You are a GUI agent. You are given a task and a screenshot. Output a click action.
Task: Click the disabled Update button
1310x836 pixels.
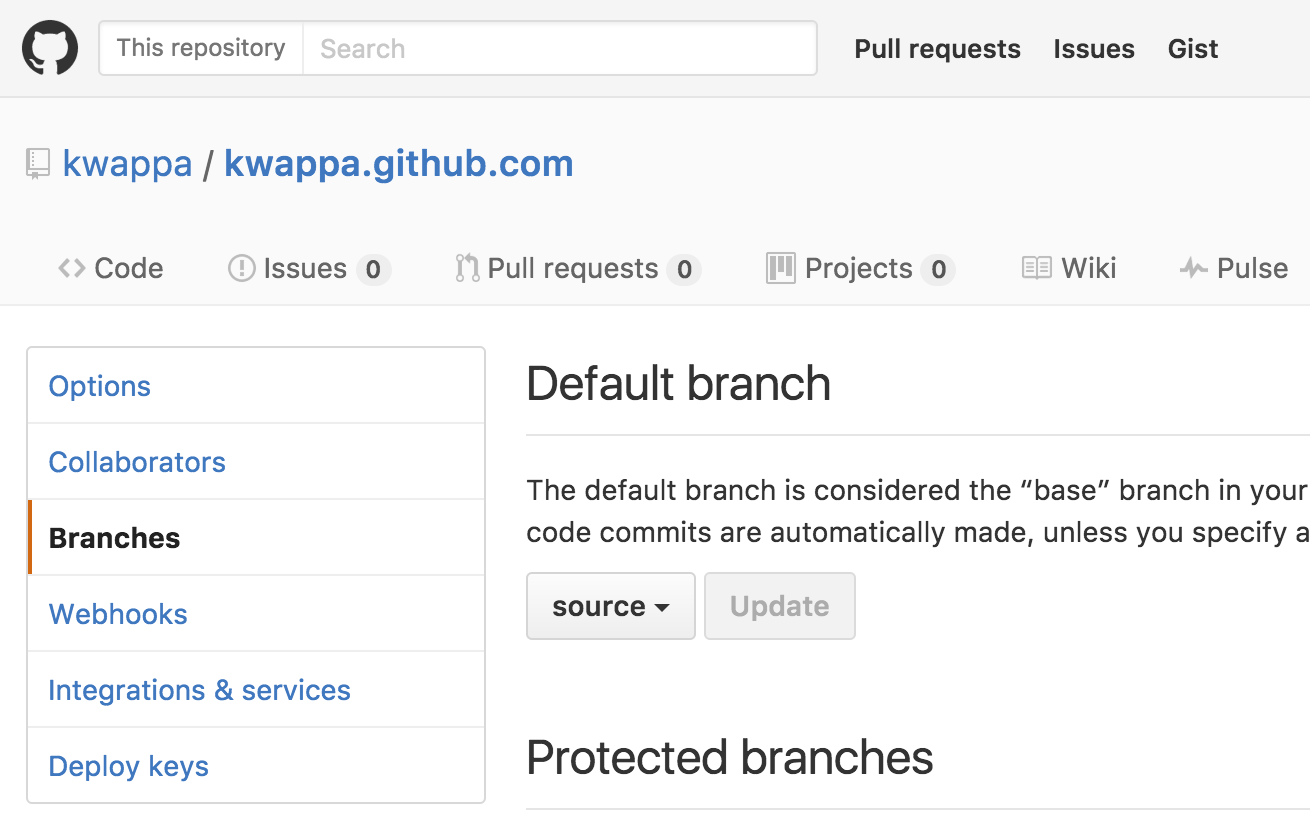click(x=780, y=606)
